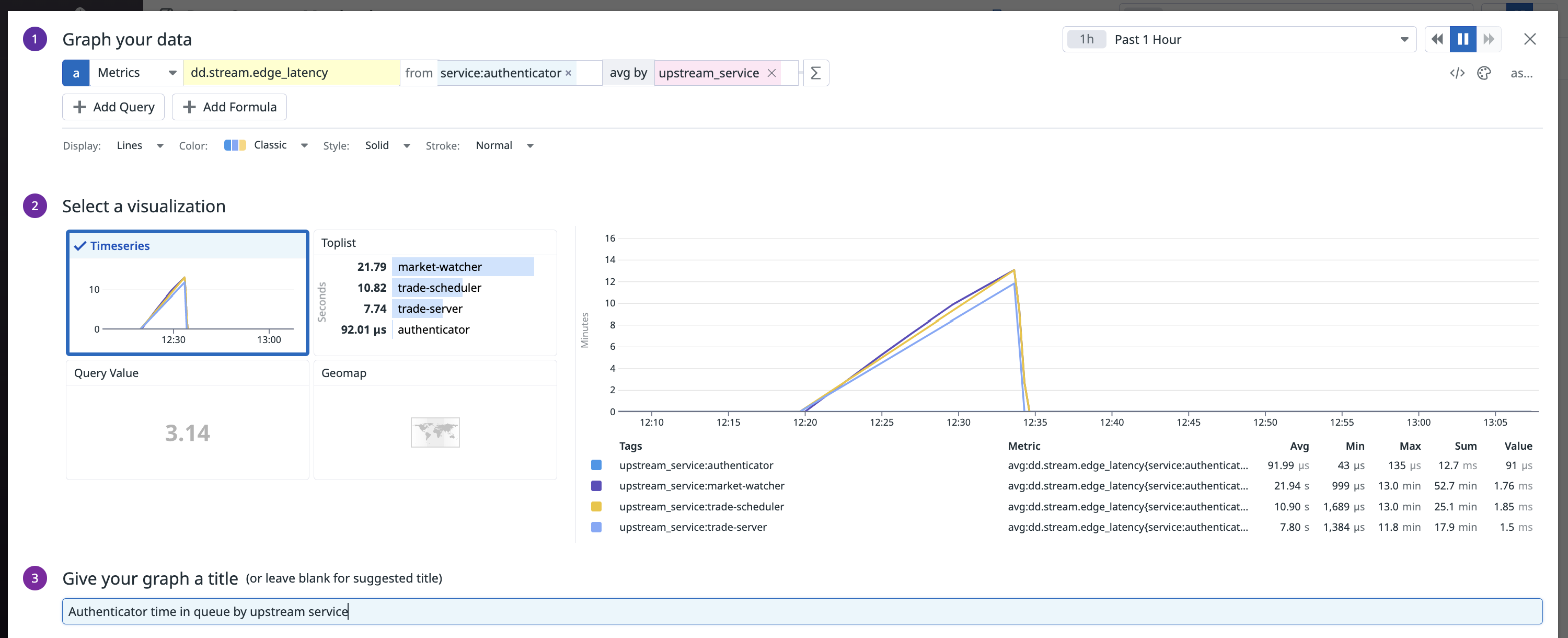The image size is (1568, 638).
Task: Select the Query Value visualization
Action: pos(187,420)
